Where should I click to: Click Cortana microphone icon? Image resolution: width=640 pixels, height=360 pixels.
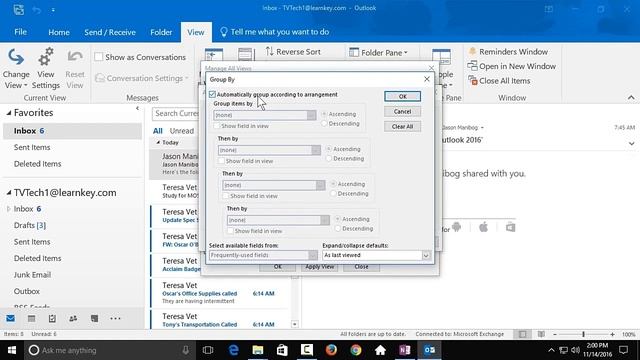pyautogui.click(x=185, y=350)
